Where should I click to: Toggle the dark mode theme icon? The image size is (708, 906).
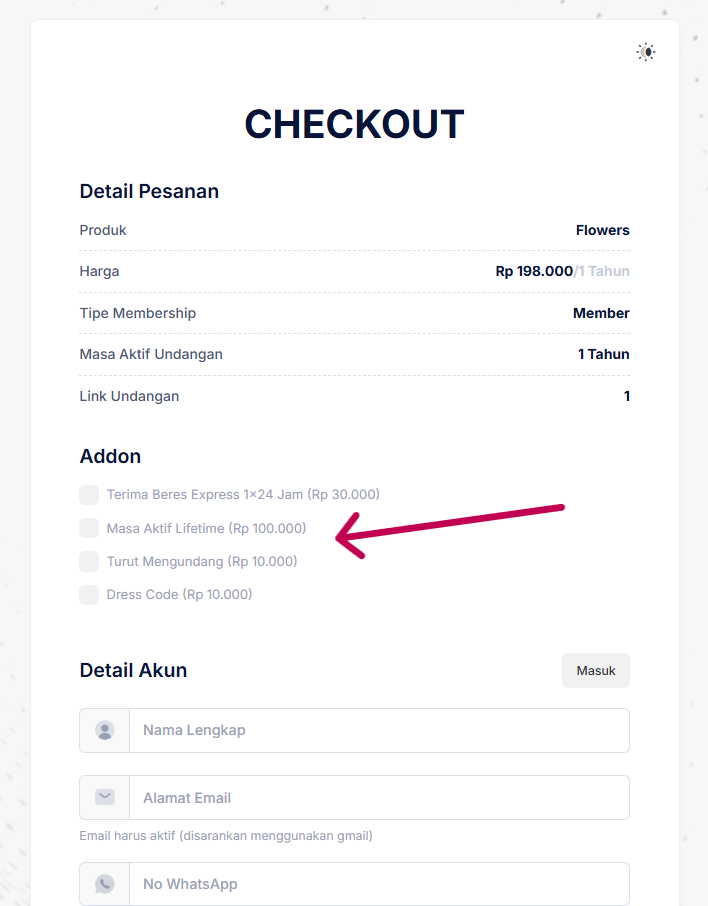(646, 52)
